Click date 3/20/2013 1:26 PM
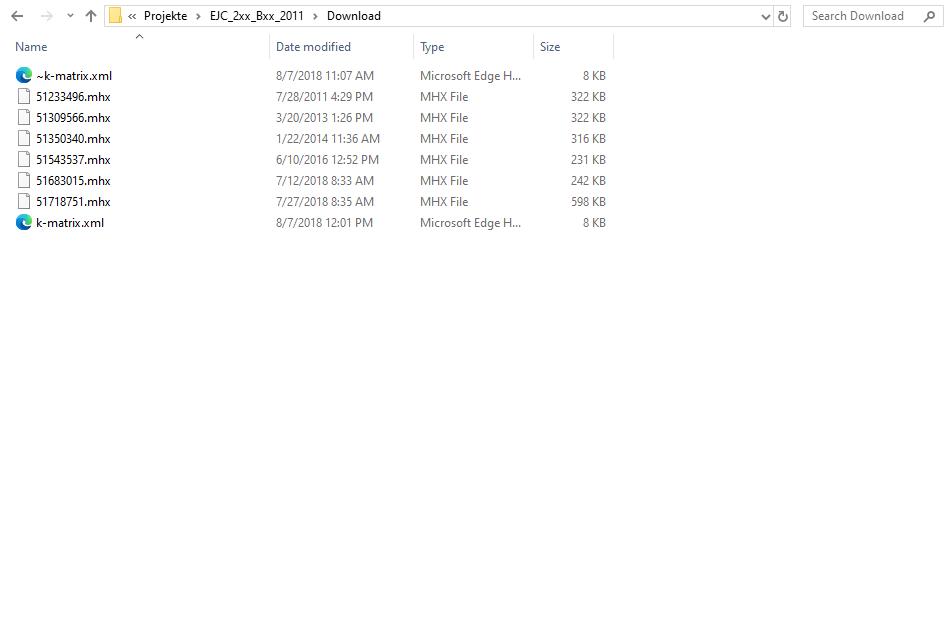Screen dimensions: 951x634 pos(324,118)
